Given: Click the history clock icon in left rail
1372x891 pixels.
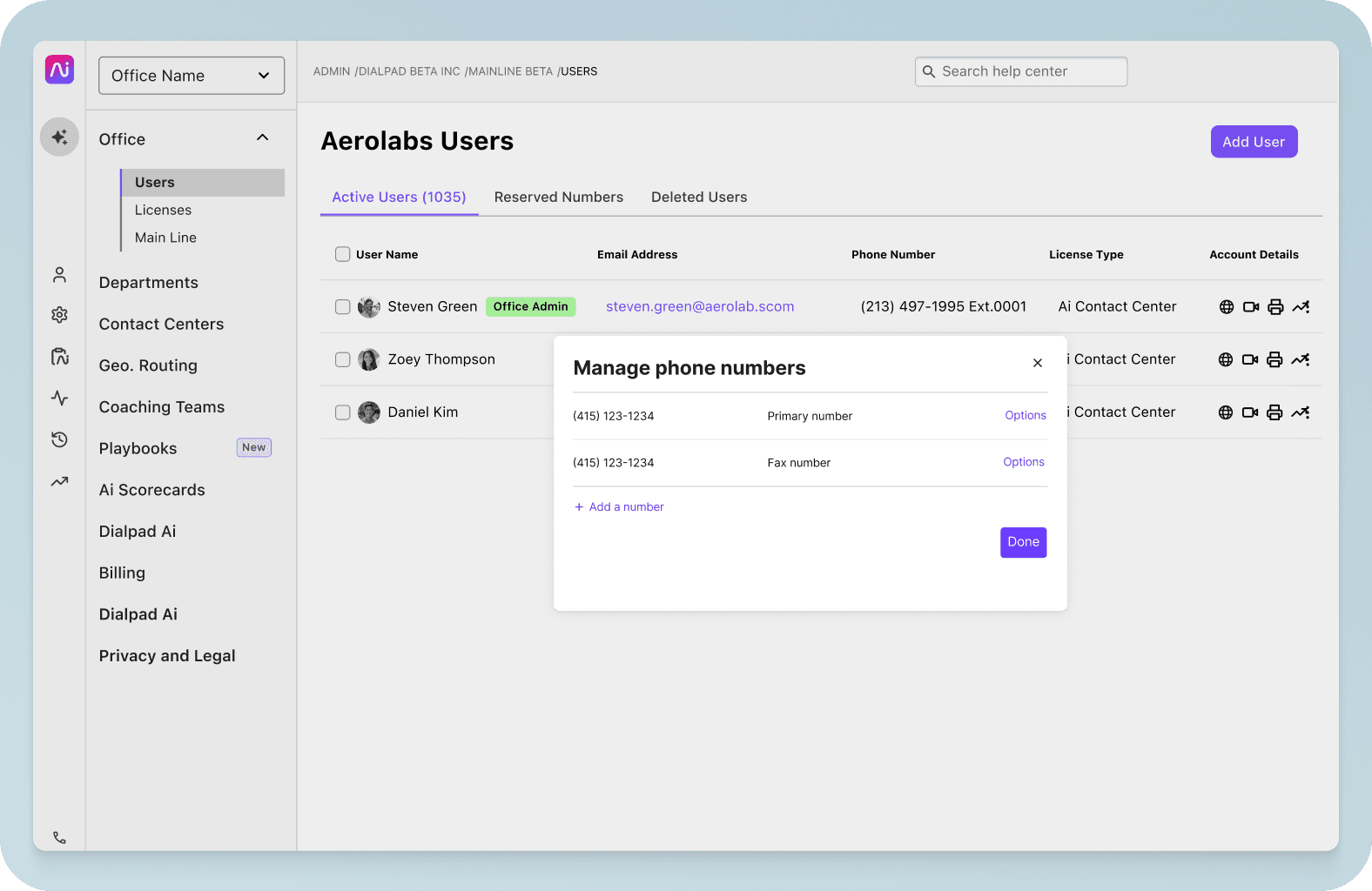Looking at the screenshot, I should [x=59, y=439].
